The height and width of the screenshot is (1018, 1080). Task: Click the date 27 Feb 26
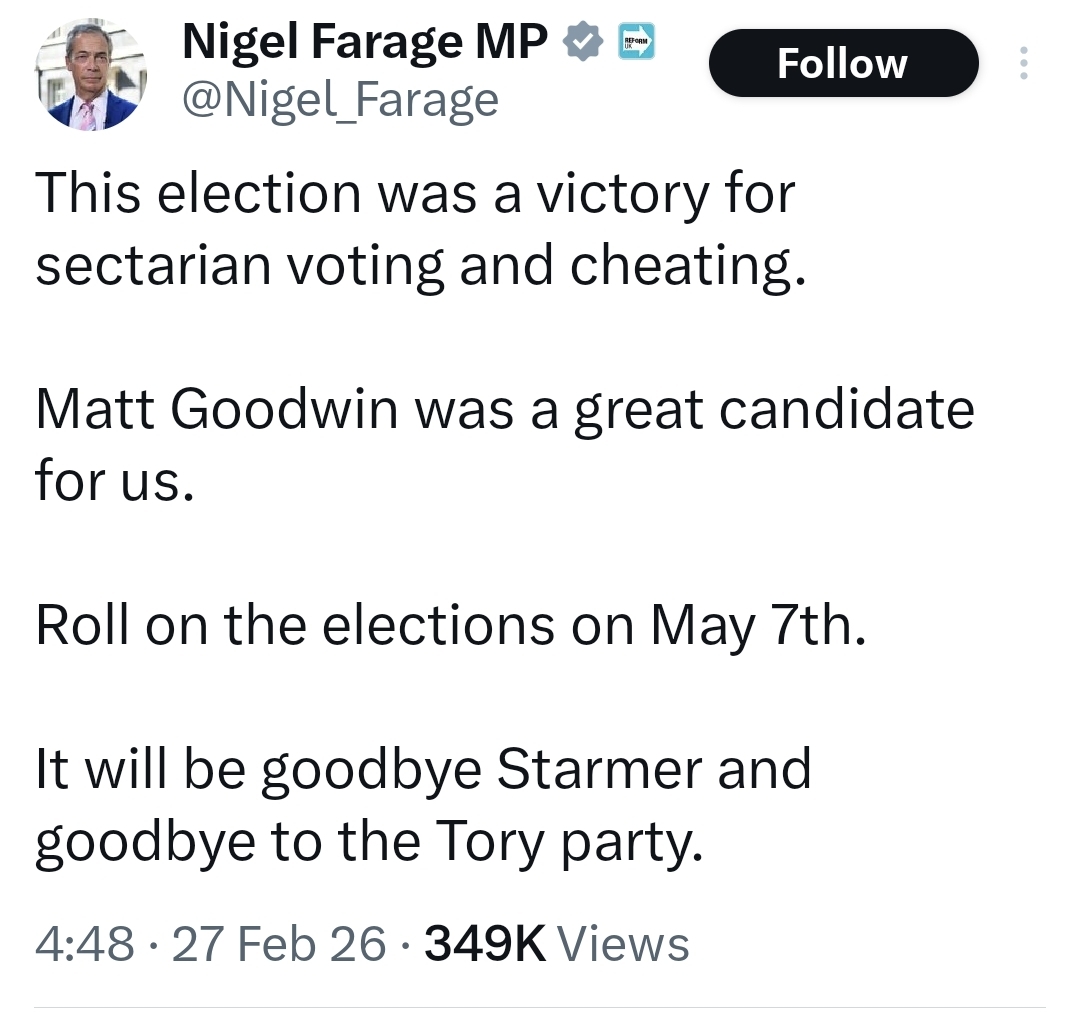coord(279,943)
